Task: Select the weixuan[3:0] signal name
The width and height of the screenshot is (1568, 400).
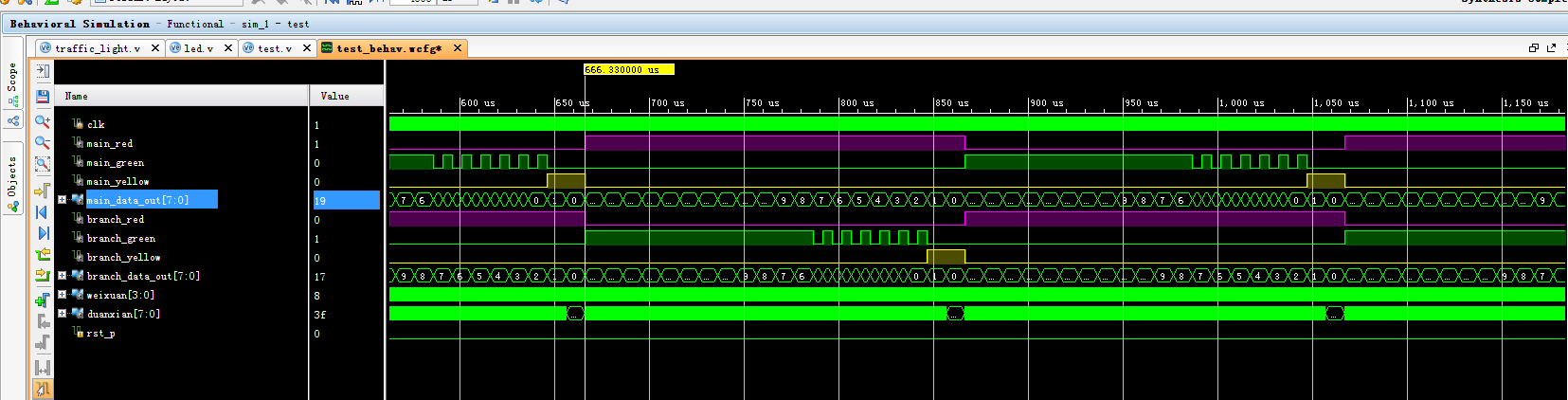Action: pos(123,295)
